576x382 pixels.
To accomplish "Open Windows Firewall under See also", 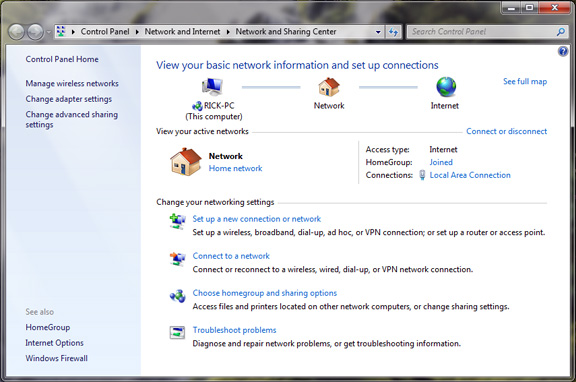I will click(57, 358).
